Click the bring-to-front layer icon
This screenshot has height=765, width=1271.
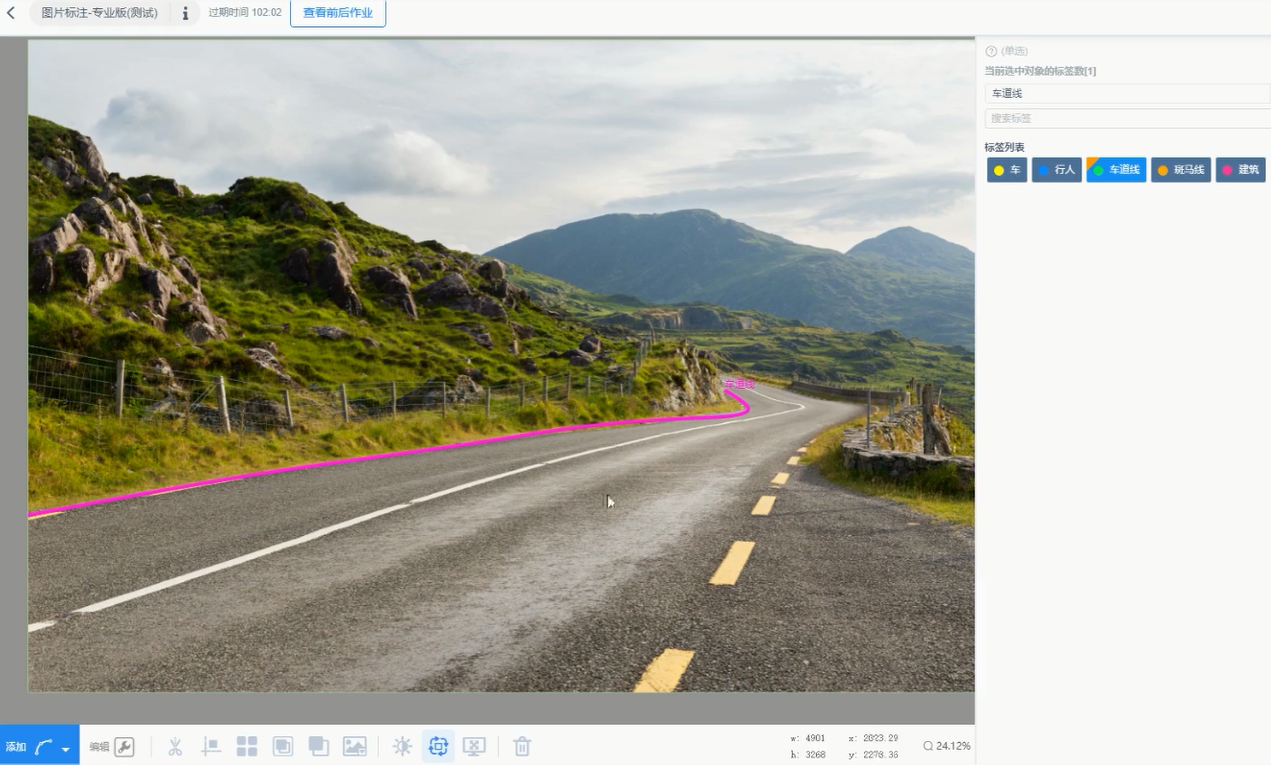[x=283, y=746]
